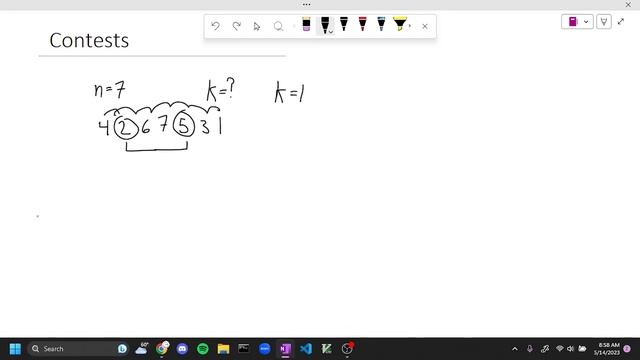Open the weather widget on taskbar
The image size is (640, 360).
[x=142, y=349]
